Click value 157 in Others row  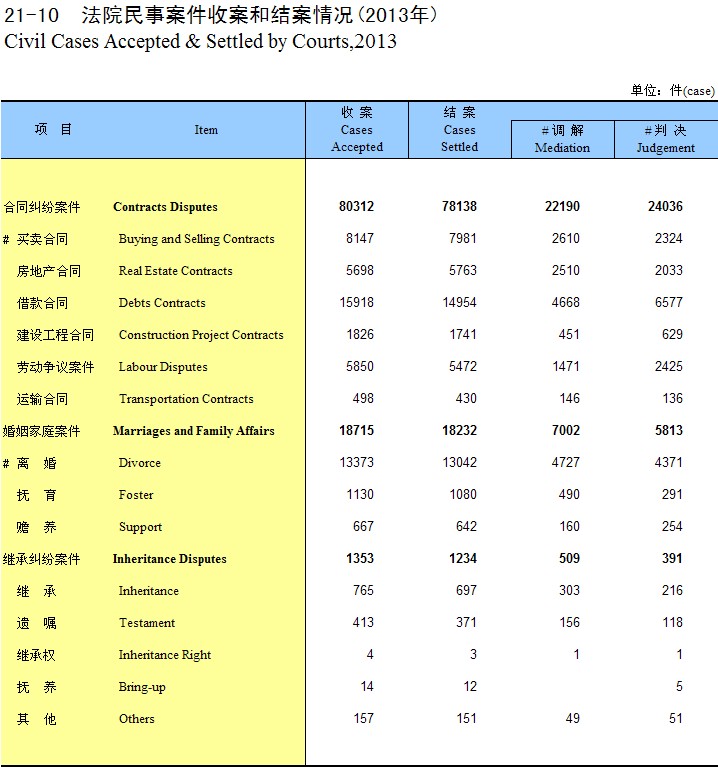click(364, 719)
